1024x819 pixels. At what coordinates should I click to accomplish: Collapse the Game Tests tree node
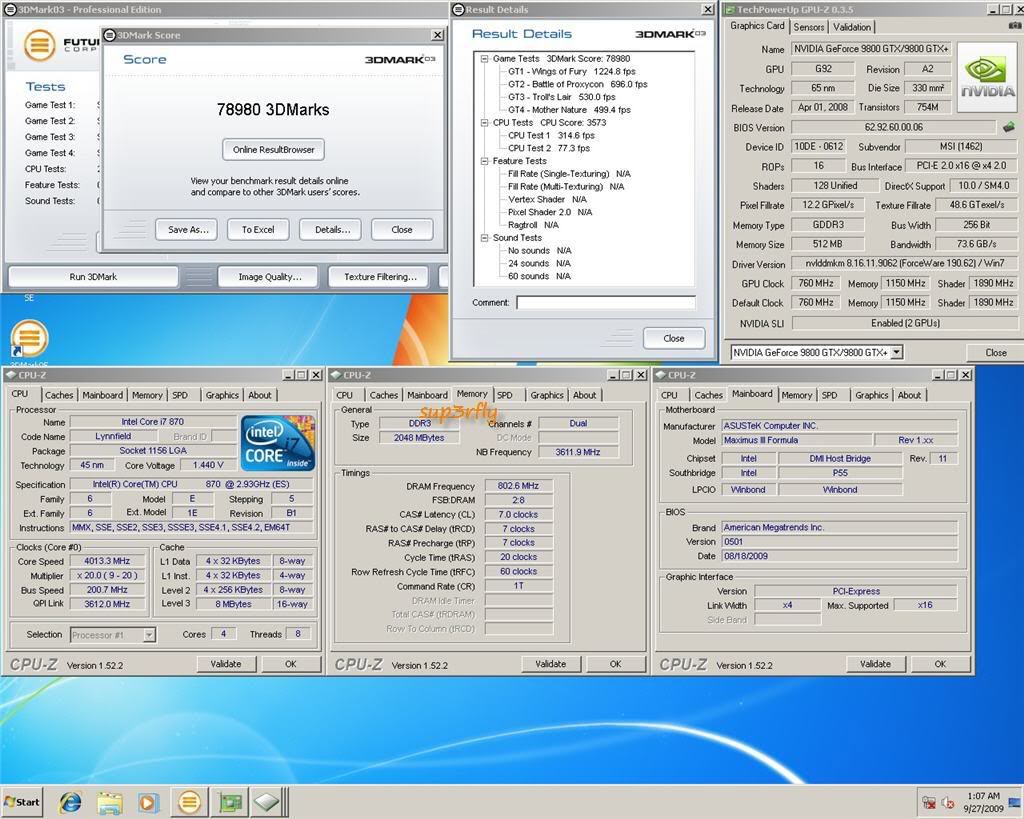(x=484, y=59)
